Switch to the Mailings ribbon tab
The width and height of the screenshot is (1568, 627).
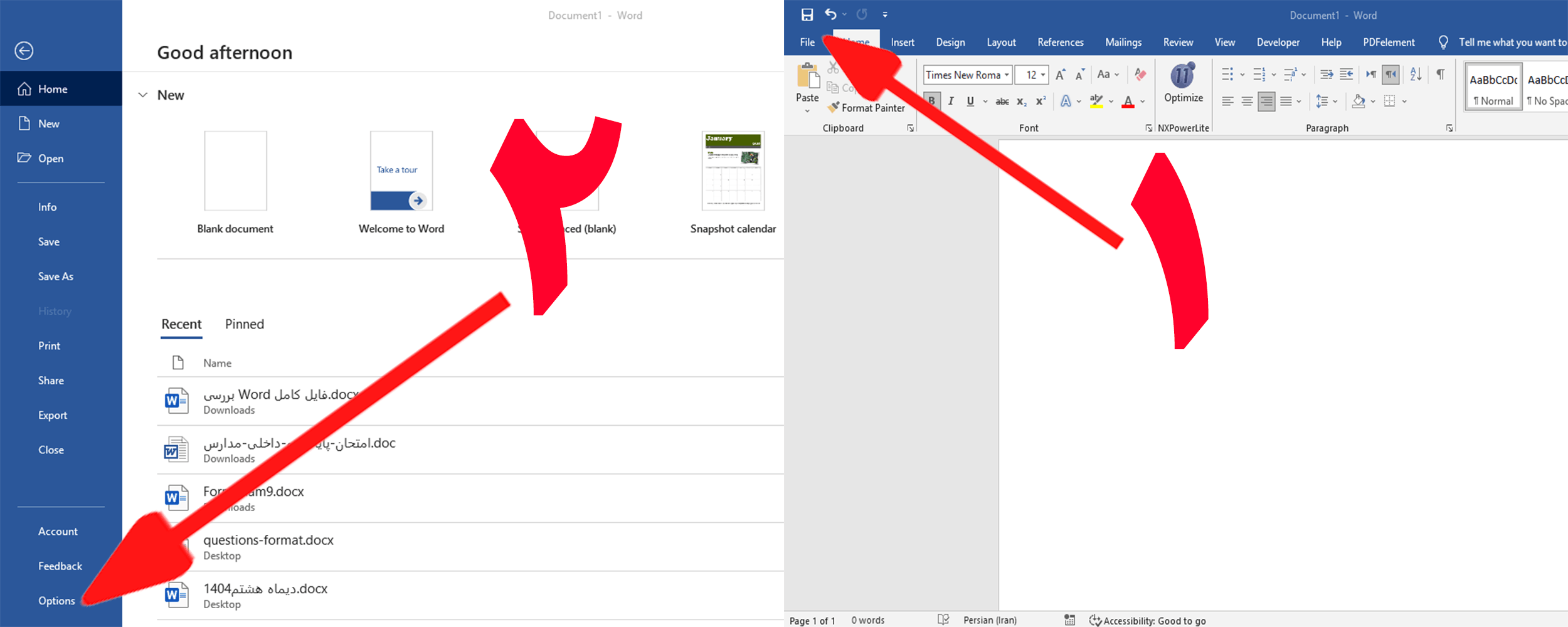1123,42
